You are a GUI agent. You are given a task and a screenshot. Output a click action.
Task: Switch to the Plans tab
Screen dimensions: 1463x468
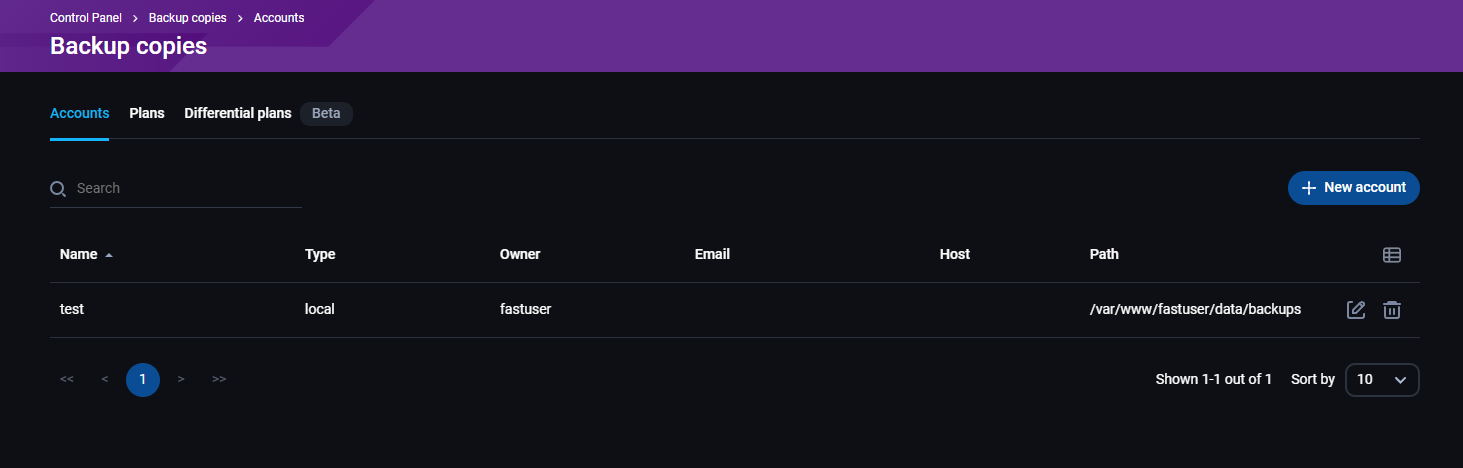click(147, 113)
